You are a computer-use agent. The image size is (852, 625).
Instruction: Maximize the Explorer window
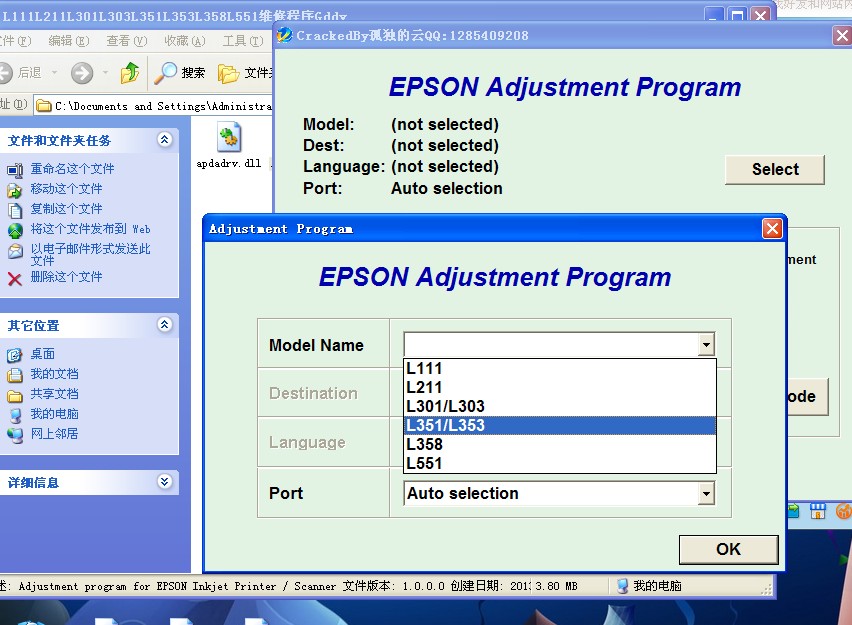(x=737, y=15)
